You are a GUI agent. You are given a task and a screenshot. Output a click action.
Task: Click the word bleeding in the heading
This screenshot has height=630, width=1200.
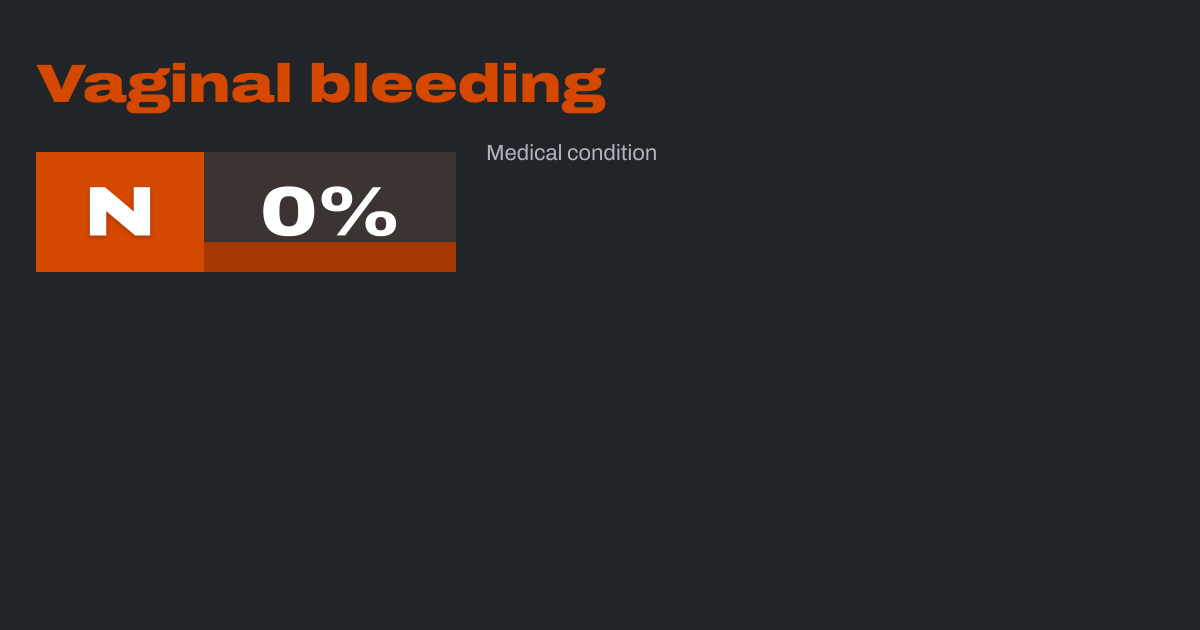[x=457, y=85]
